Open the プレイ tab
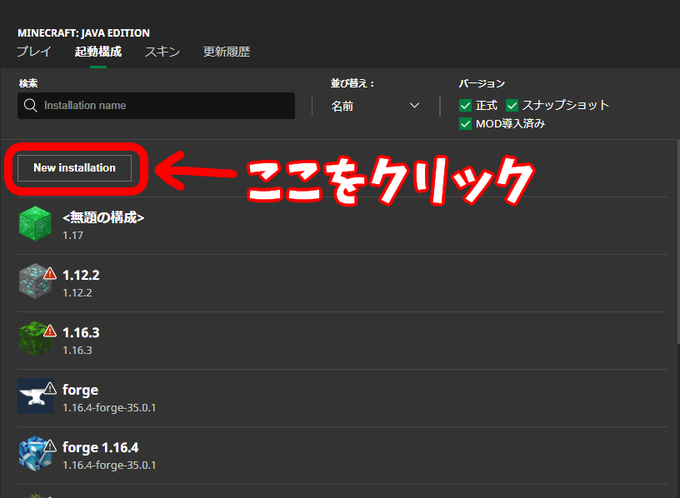680x498 pixels. point(34,52)
